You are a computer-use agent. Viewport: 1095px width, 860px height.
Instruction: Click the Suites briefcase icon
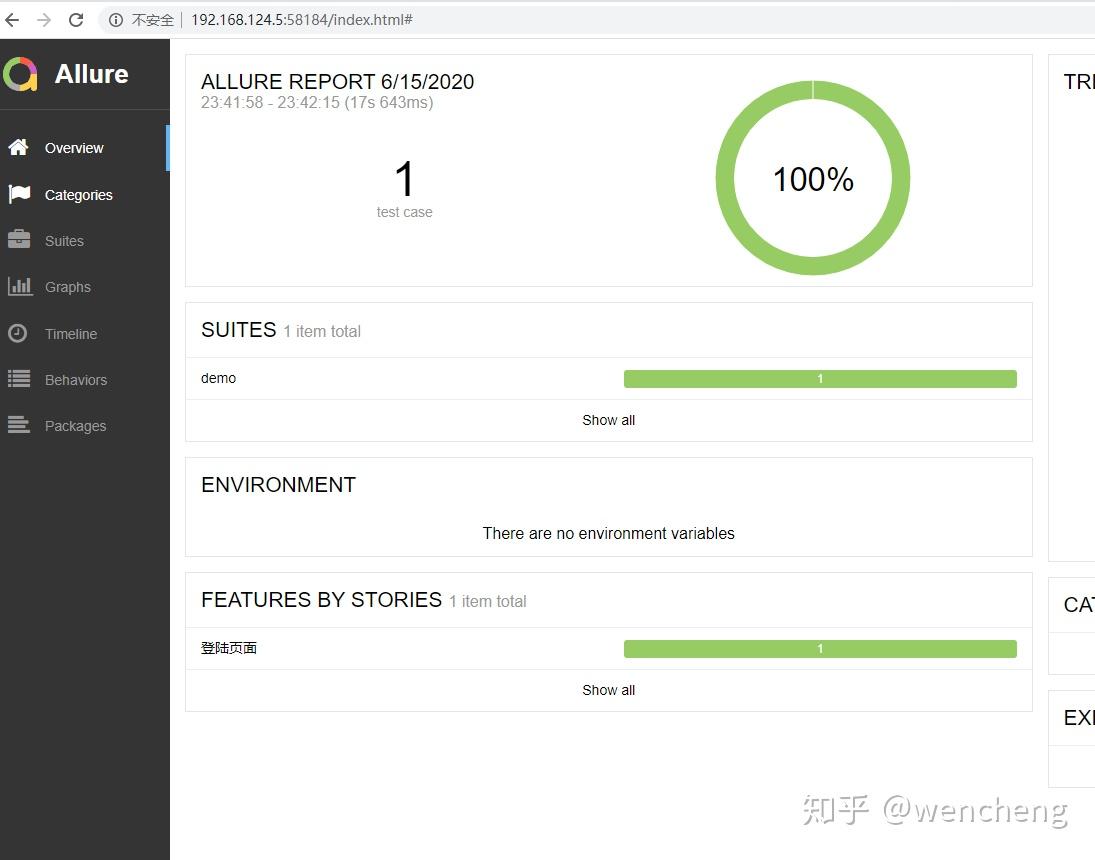19,240
